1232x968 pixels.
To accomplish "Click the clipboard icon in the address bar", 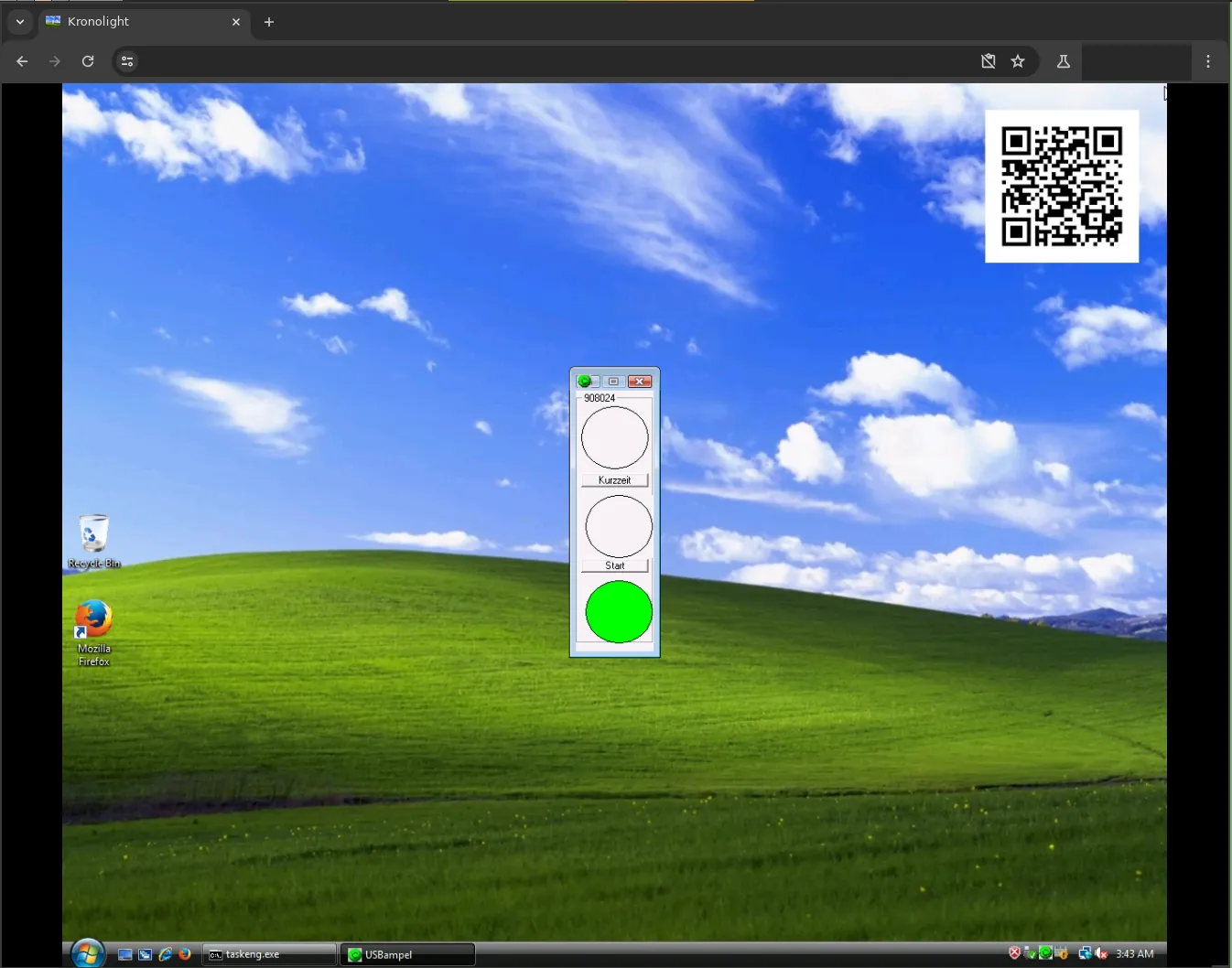I will click(x=989, y=61).
